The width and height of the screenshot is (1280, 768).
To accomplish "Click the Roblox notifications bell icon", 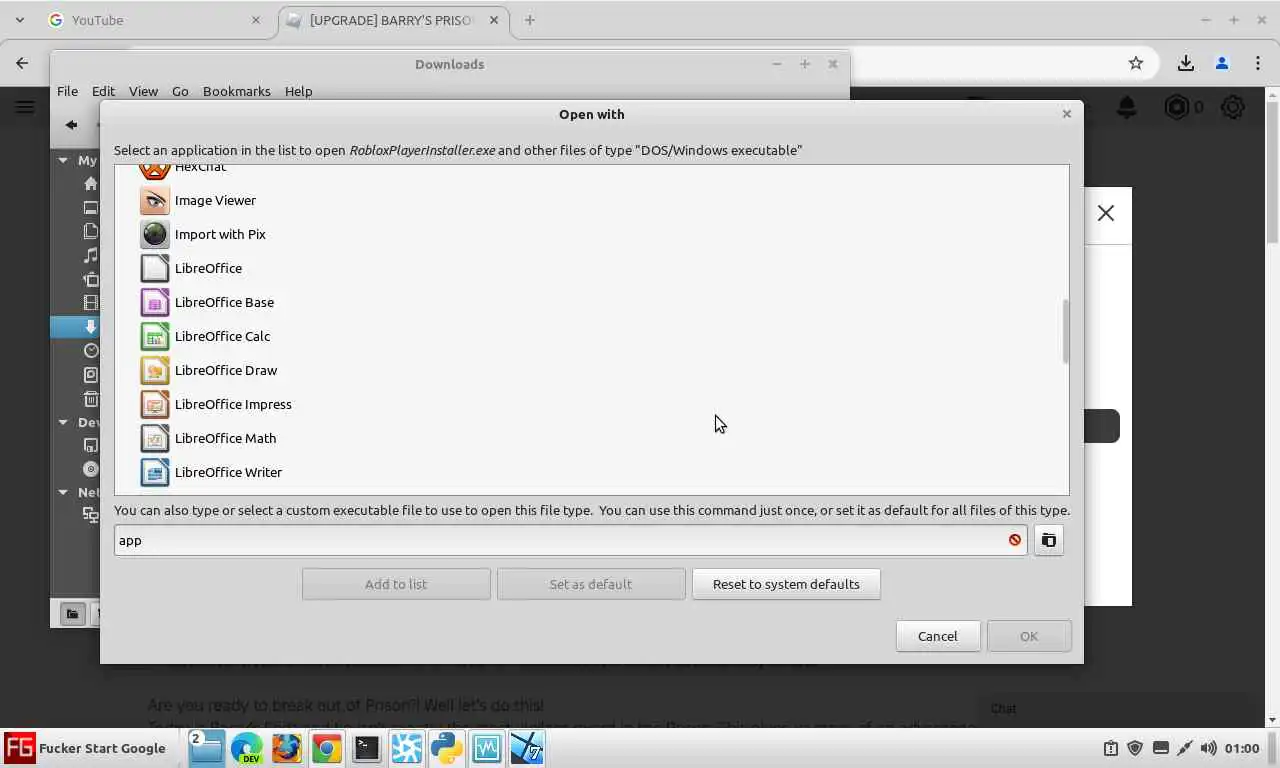I will click(1127, 107).
